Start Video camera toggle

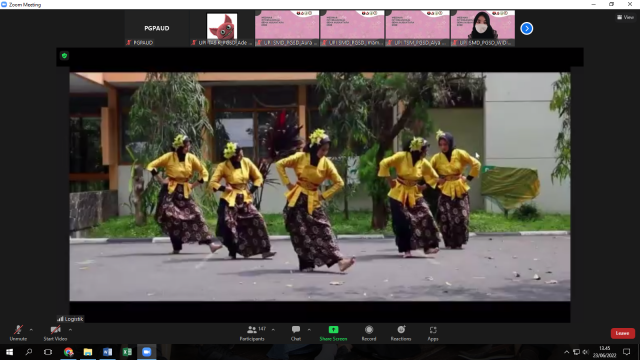(x=55, y=333)
